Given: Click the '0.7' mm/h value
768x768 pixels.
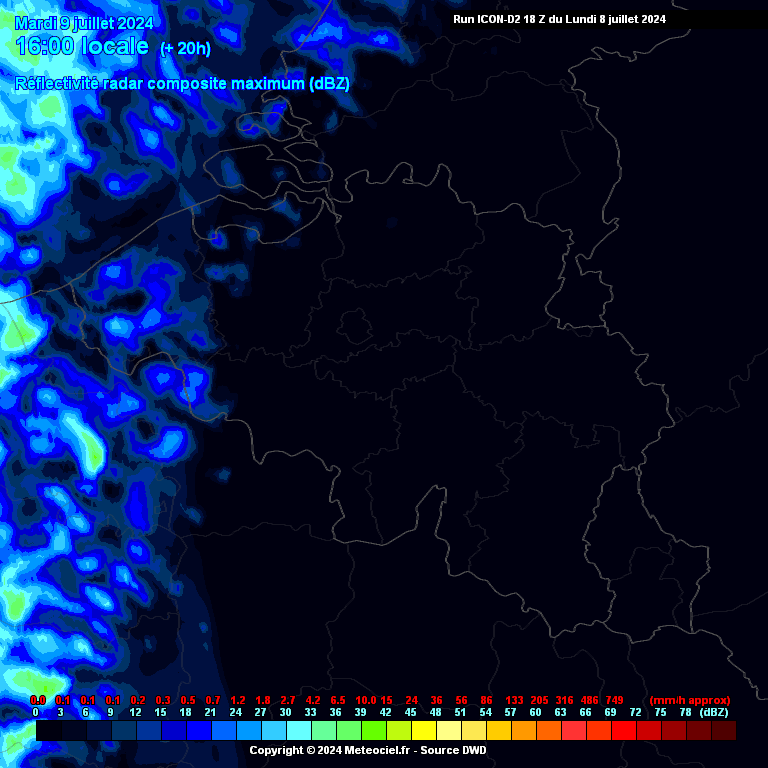Looking at the screenshot, I should coord(213,700).
